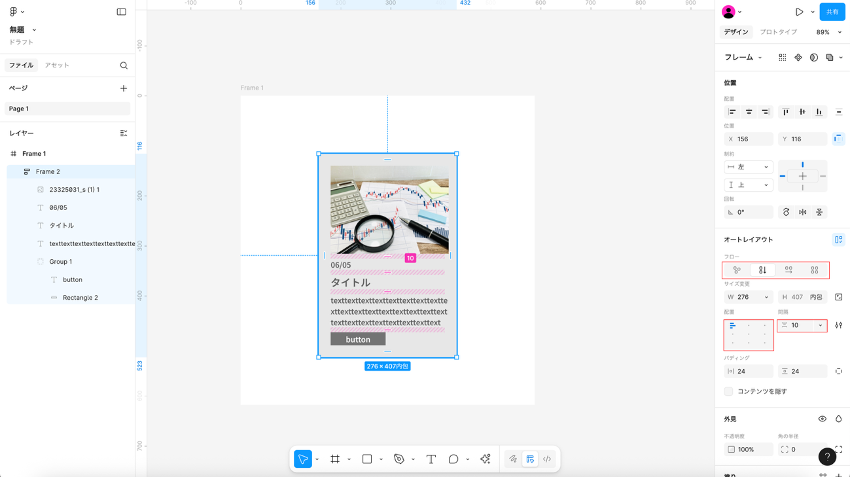Viewport: 850px width, 478px height.
Task: Switch to the アセット tab
Action: [x=57, y=65]
